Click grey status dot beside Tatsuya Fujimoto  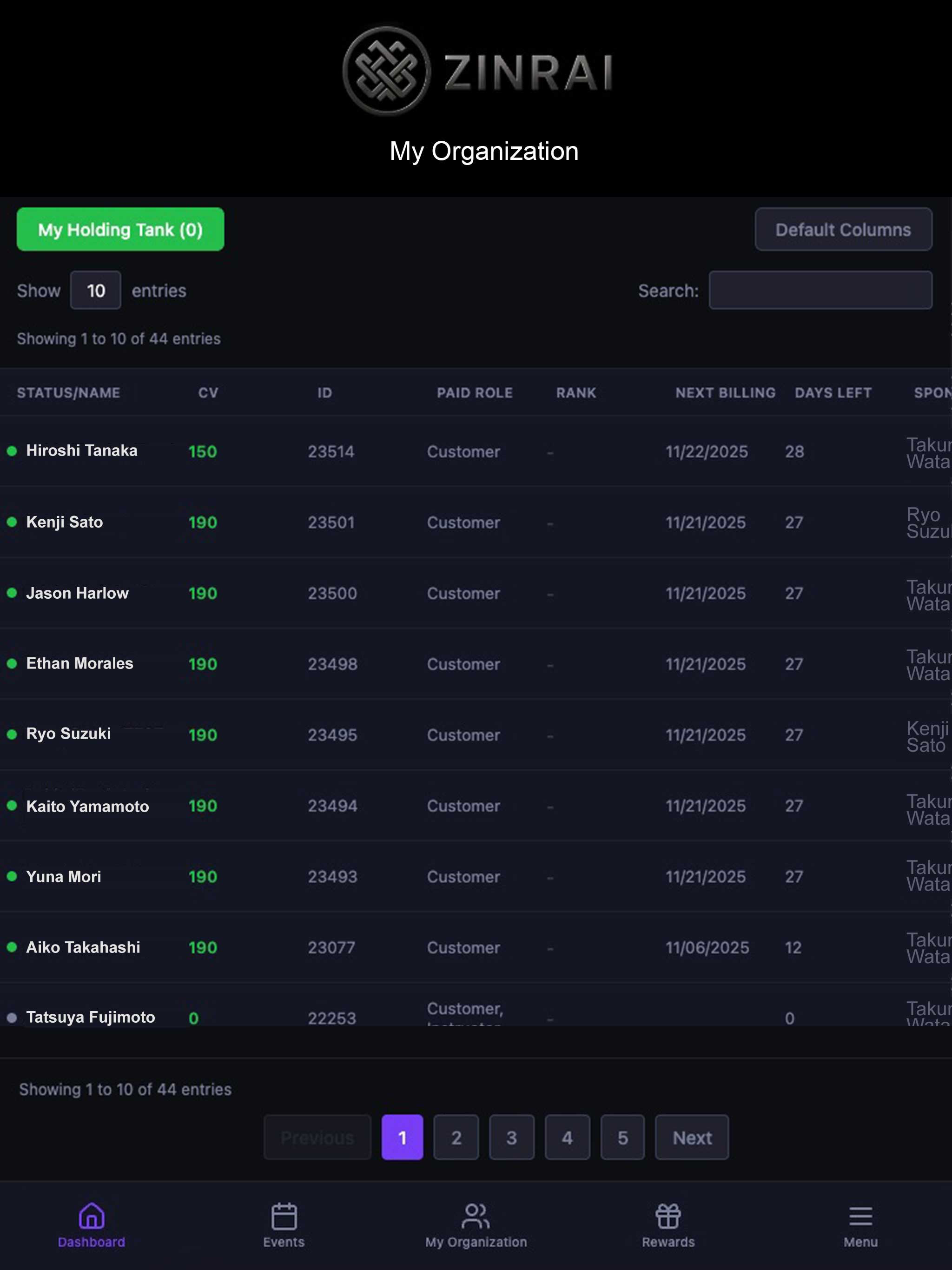click(x=12, y=1018)
